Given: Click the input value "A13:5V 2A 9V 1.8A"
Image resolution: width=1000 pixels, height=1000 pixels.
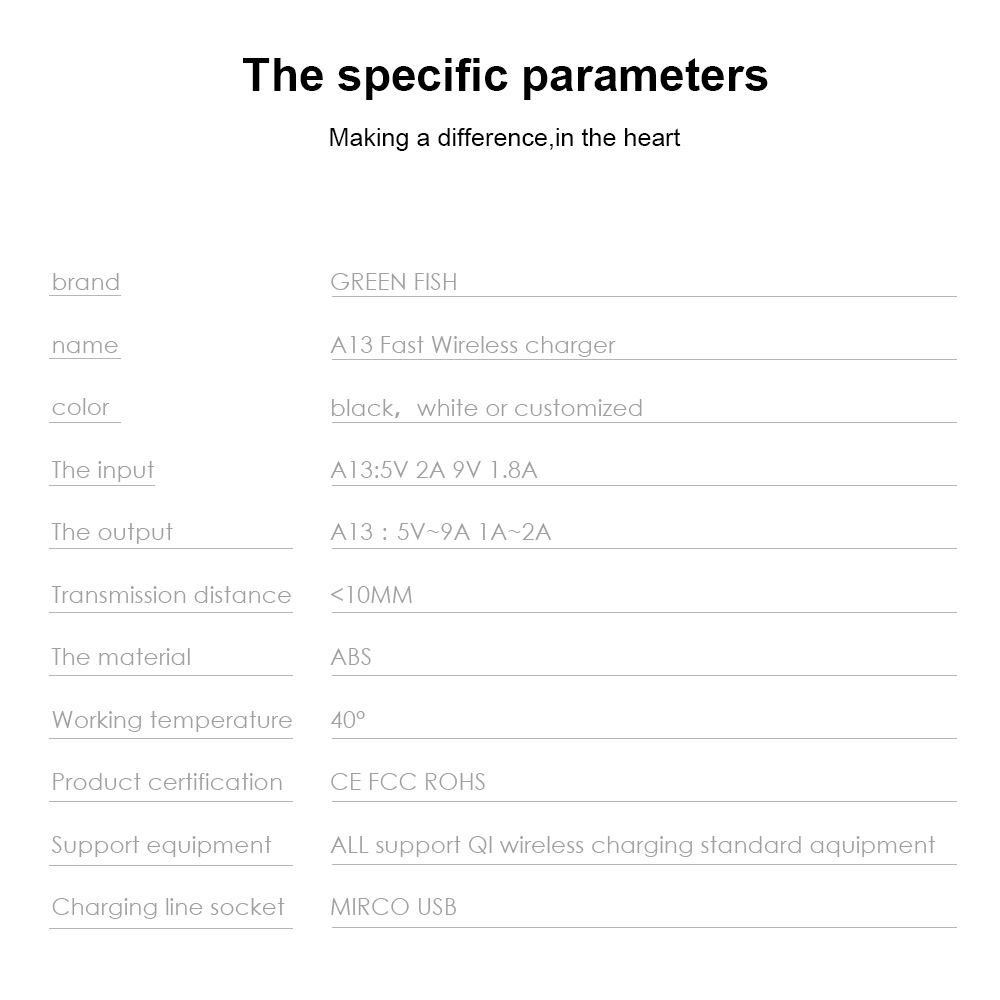Looking at the screenshot, I should pos(433,470).
